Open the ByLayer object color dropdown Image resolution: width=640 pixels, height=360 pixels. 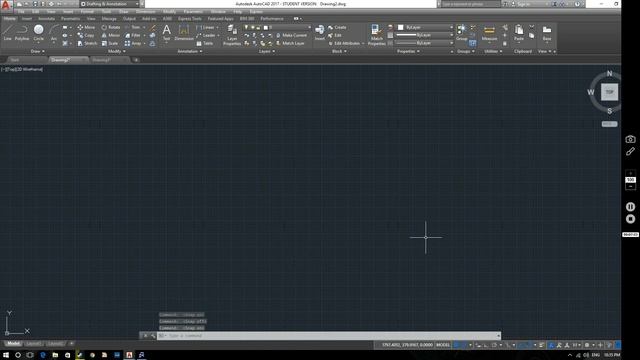(426, 27)
